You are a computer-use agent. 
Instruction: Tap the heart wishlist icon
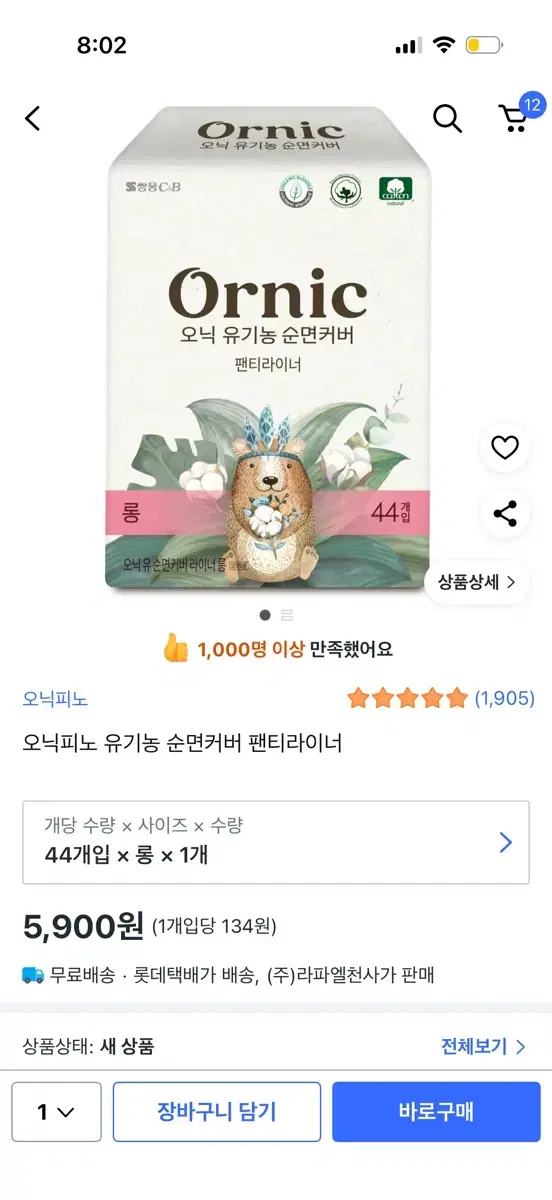click(505, 448)
